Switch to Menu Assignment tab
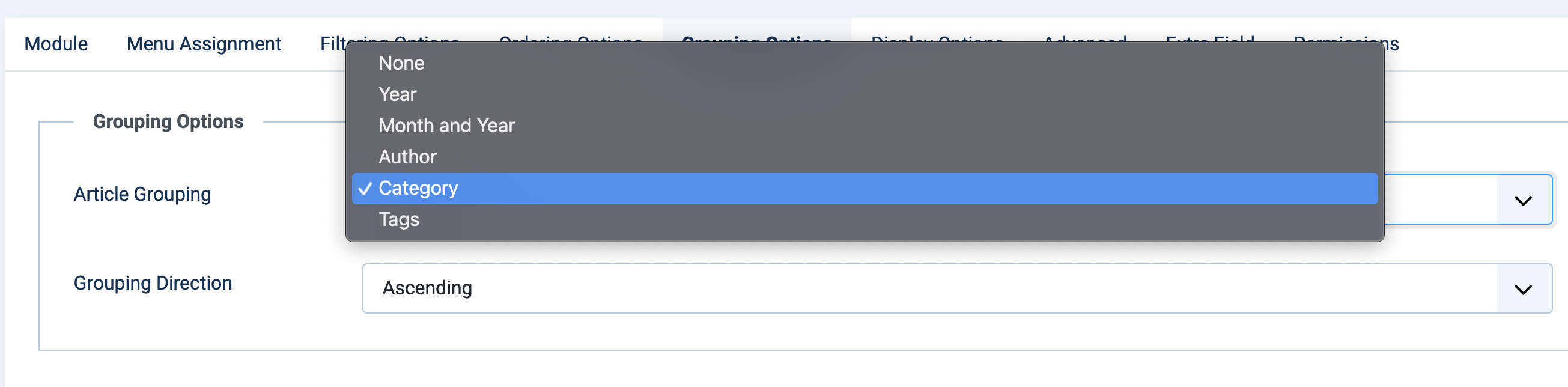The width and height of the screenshot is (1568, 387). [x=204, y=44]
